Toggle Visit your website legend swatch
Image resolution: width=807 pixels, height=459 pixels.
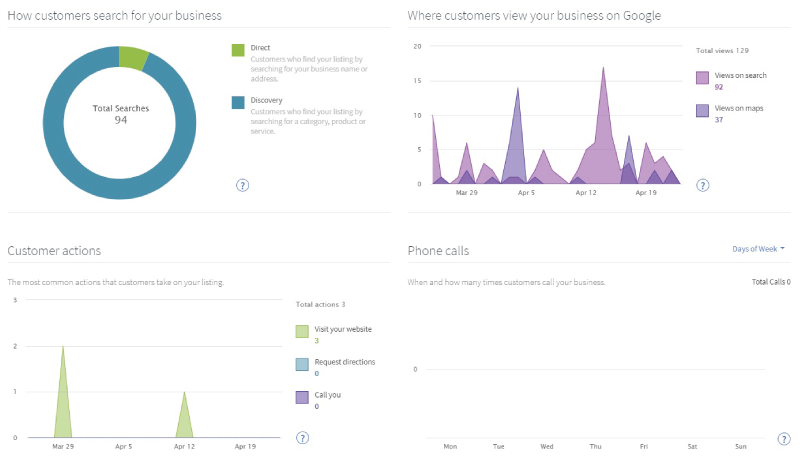point(302,331)
